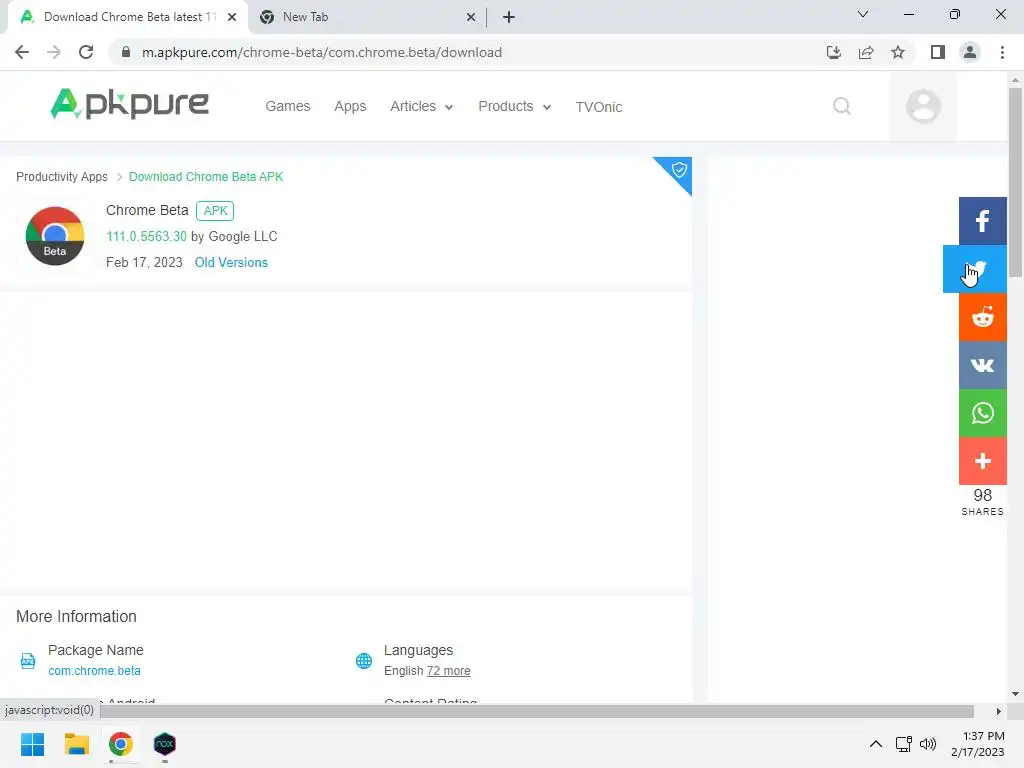This screenshot has height=768, width=1024.
Task: Go forward in browser history
Action: (54, 52)
